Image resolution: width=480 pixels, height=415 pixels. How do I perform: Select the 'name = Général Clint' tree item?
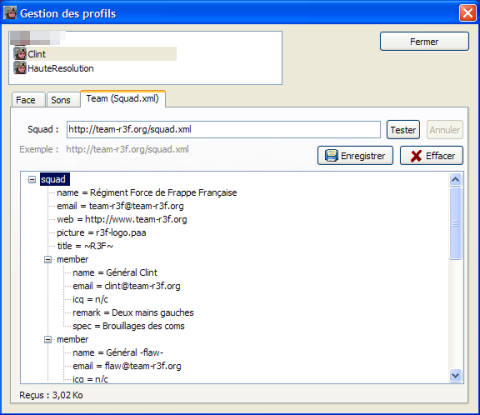click(x=115, y=273)
